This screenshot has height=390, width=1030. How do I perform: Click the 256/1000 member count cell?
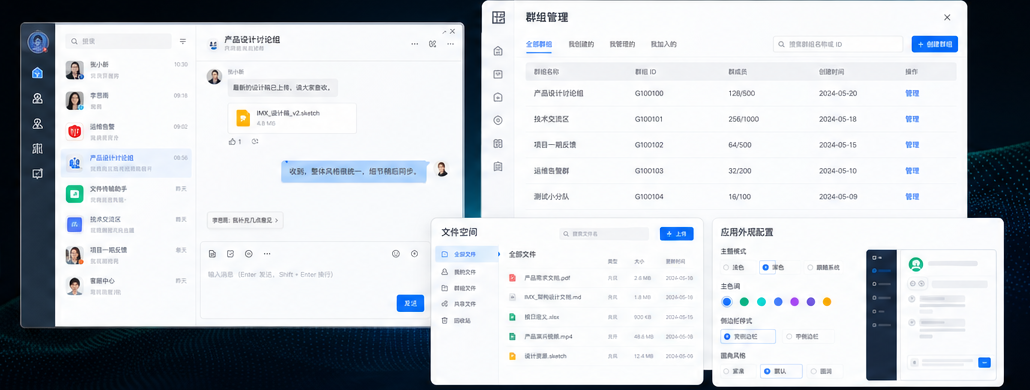[744, 119]
